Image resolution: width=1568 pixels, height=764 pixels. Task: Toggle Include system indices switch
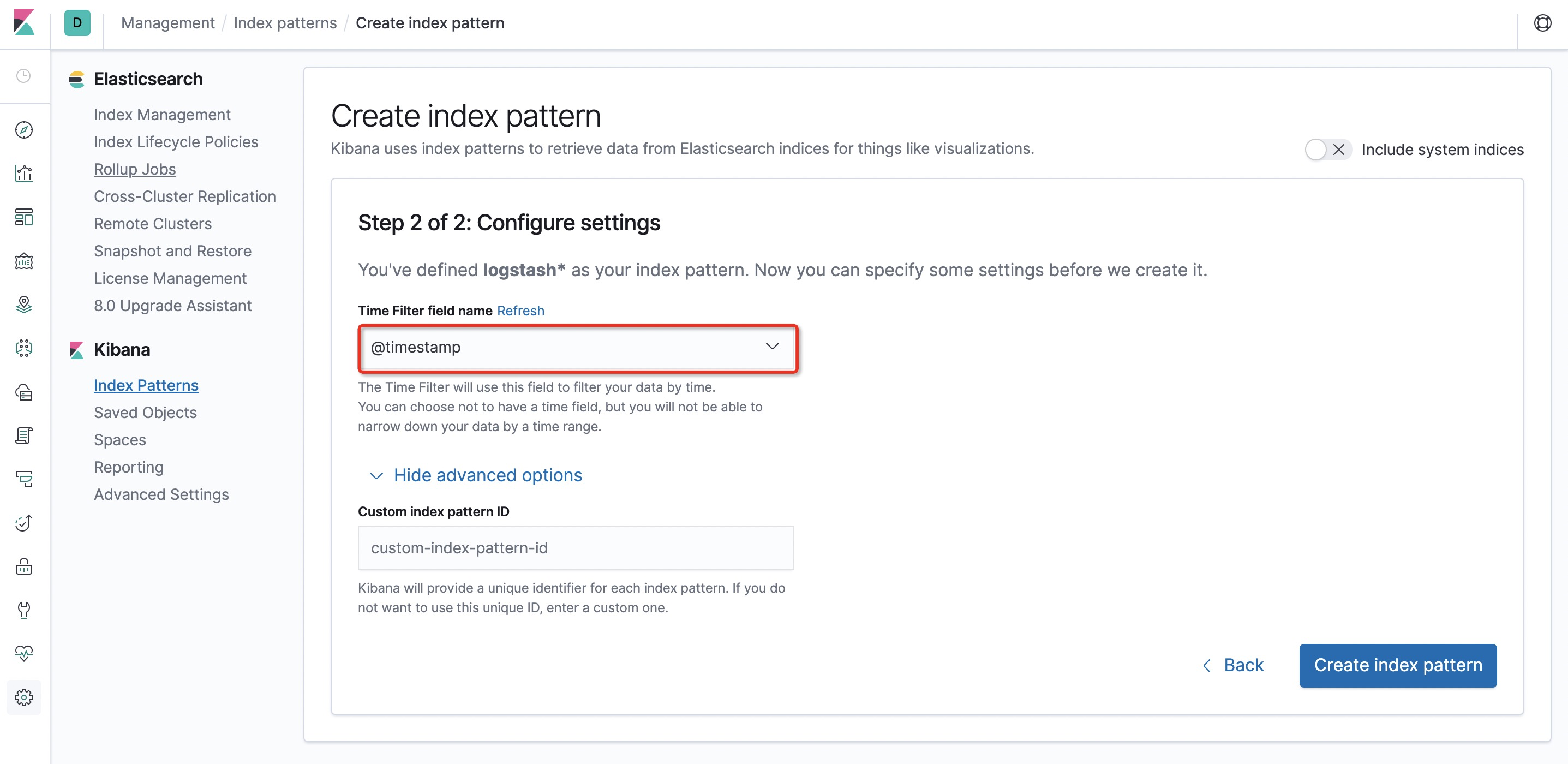point(1327,150)
